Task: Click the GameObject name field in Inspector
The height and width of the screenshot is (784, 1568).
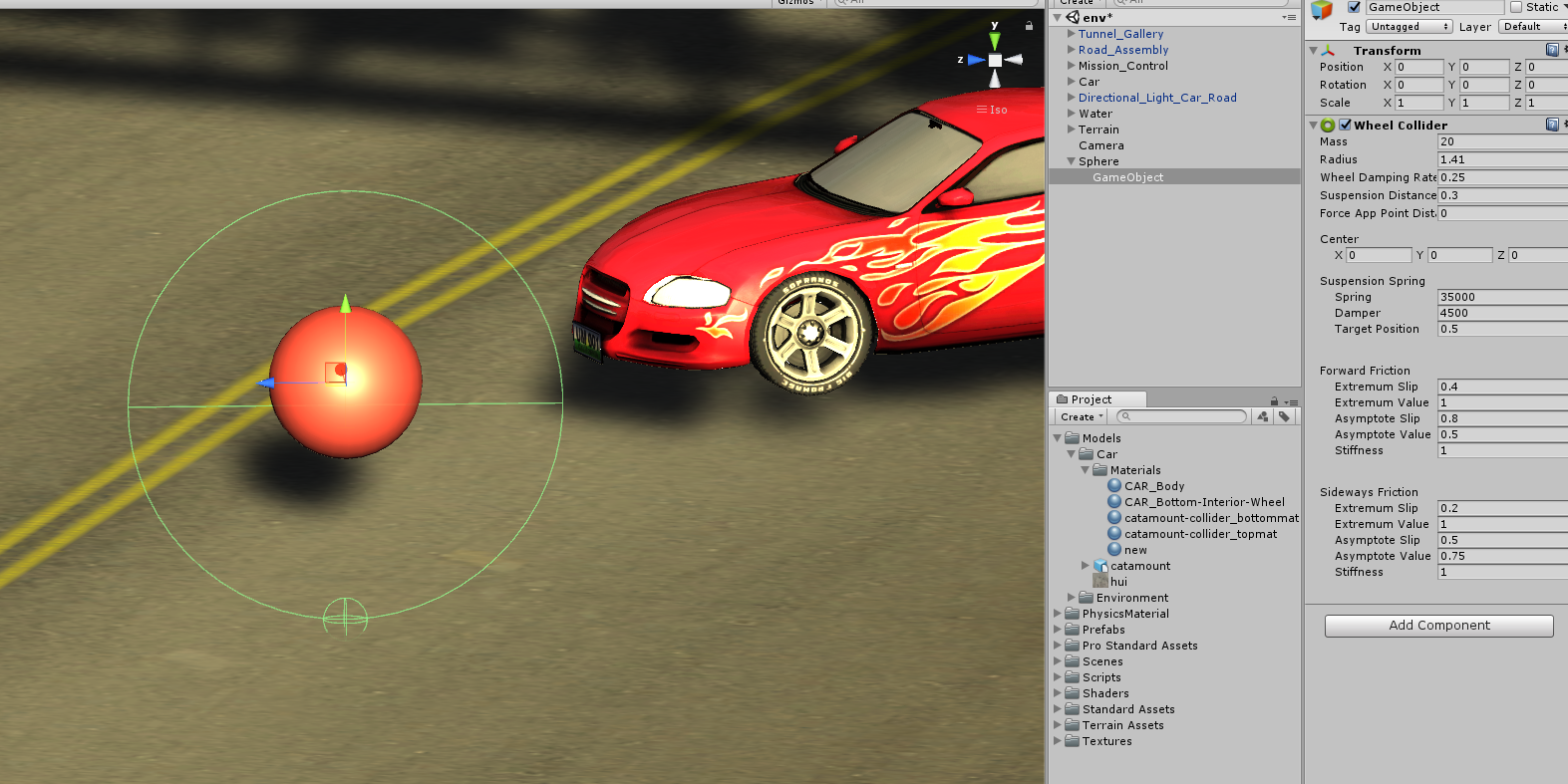Action: (x=1434, y=7)
